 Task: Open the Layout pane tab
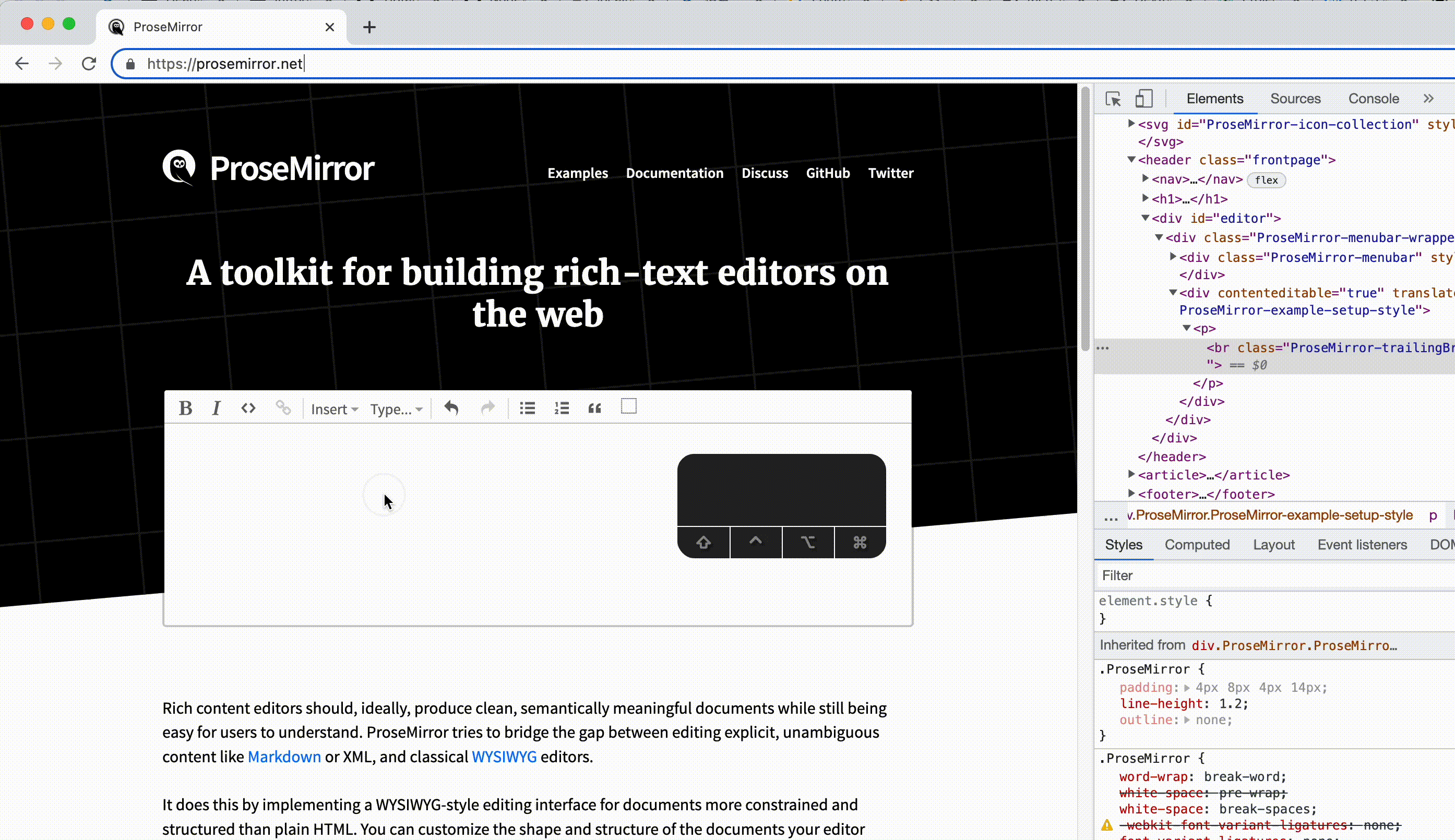(x=1274, y=545)
